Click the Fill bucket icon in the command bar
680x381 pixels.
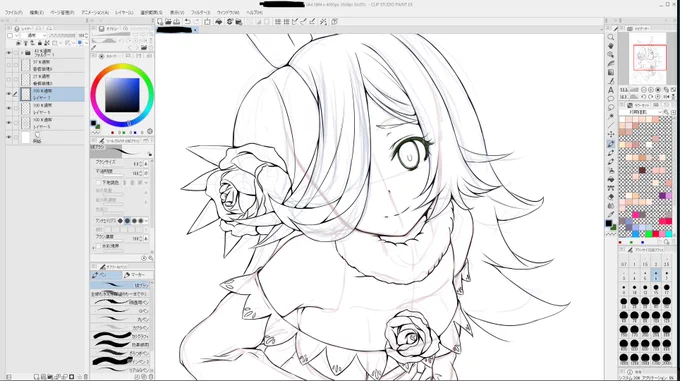click(219, 22)
